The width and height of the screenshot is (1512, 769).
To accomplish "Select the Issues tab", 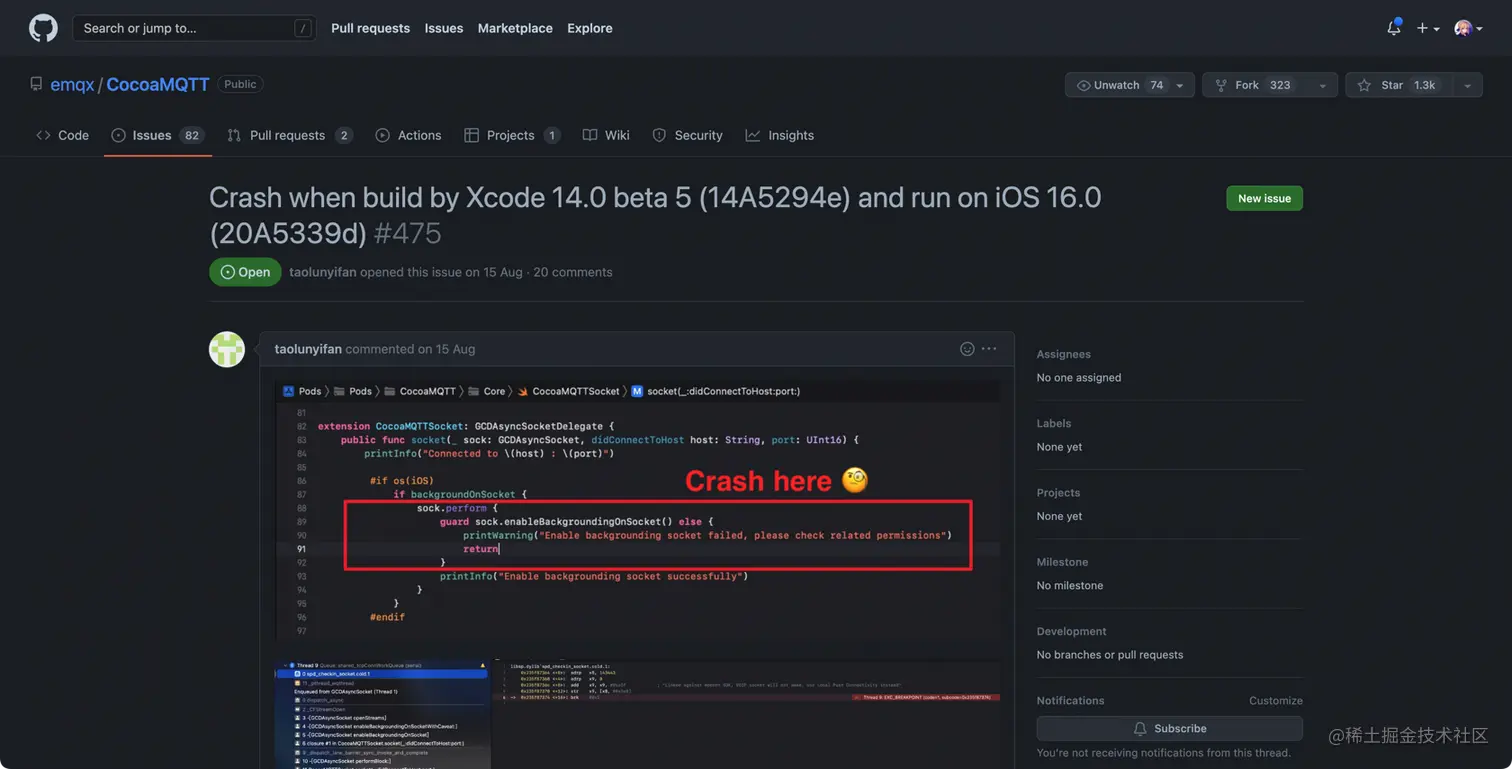I will pos(157,135).
